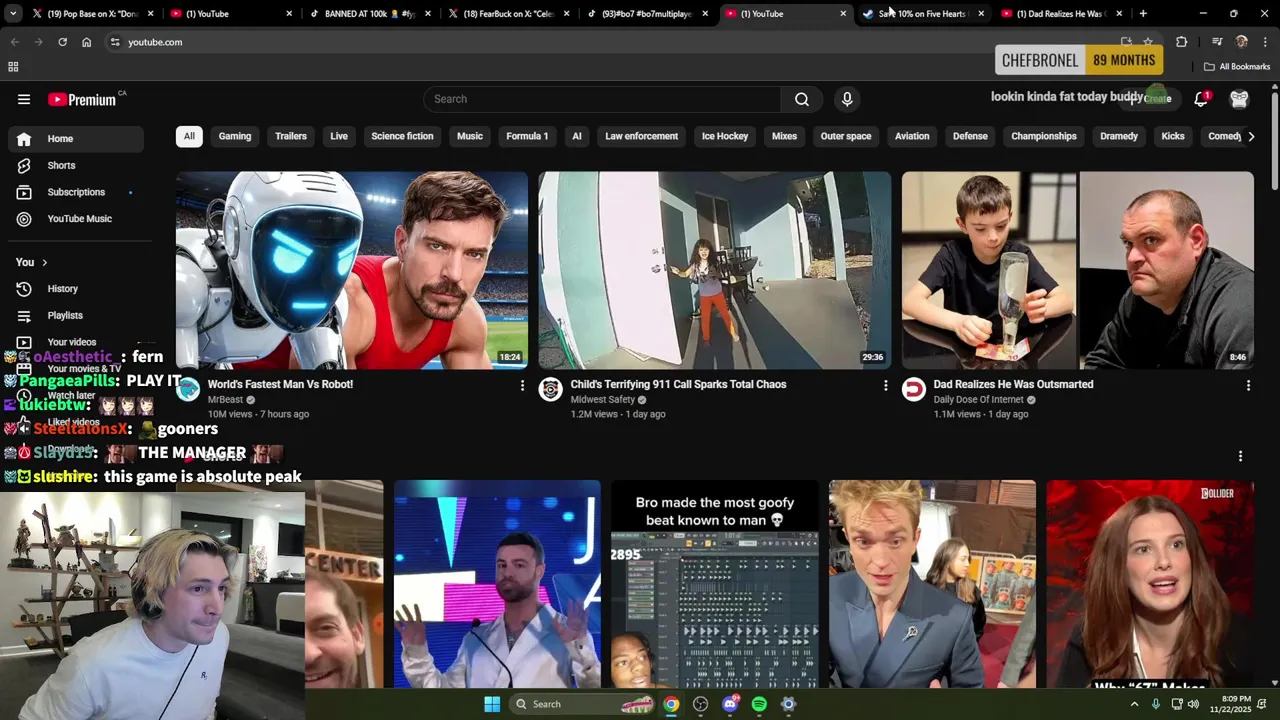The height and width of the screenshot is (720, 1280).
Task: Open Spotify from the taskbar
Action: point(759,704)
